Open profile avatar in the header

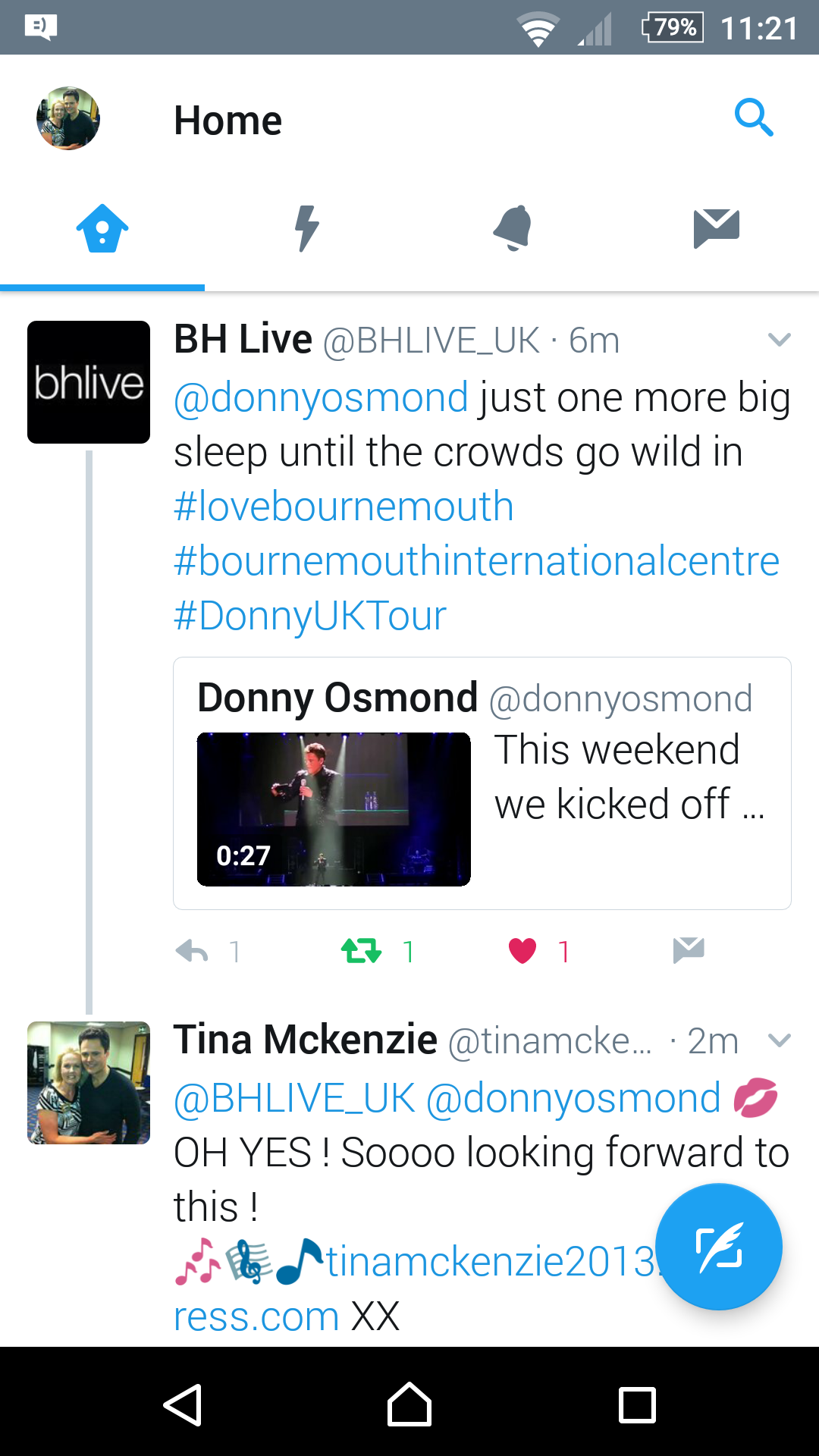click(68, 118)
